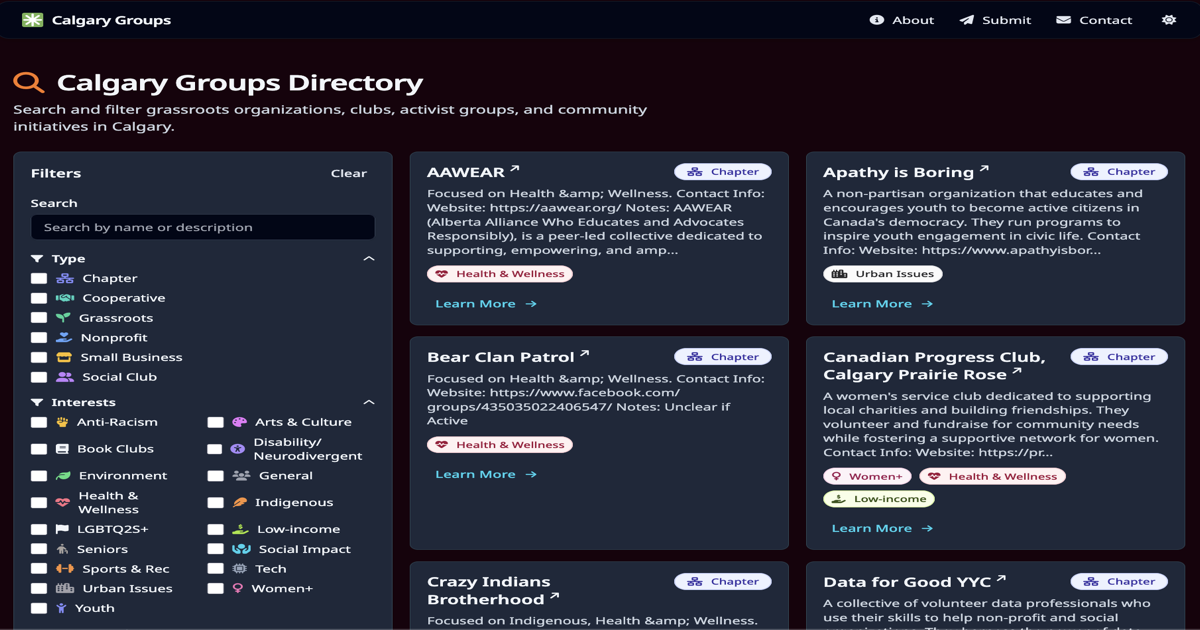Click the Search by name or description field

click(203, 227)
